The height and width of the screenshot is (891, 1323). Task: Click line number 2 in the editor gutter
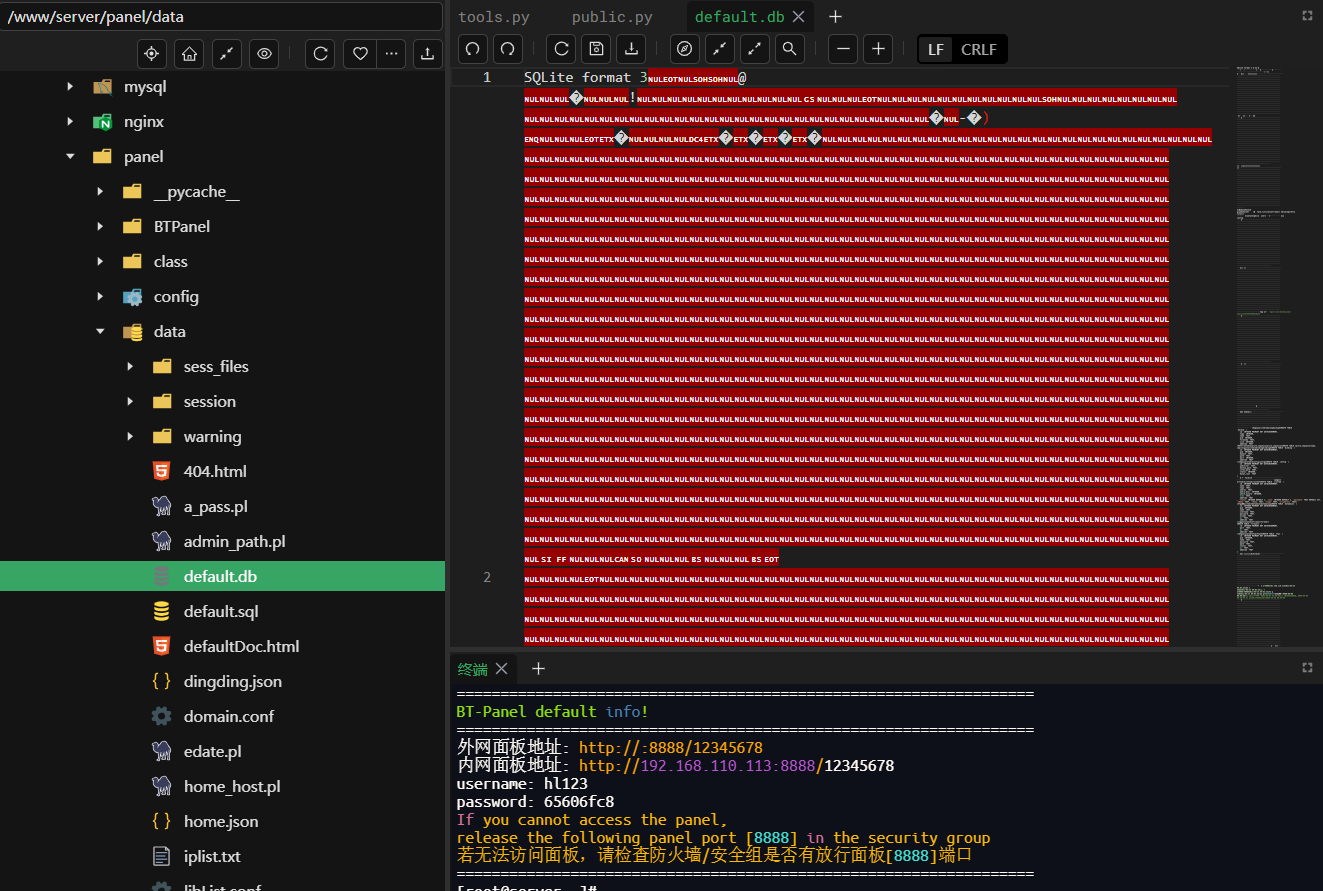pos(487,577)
